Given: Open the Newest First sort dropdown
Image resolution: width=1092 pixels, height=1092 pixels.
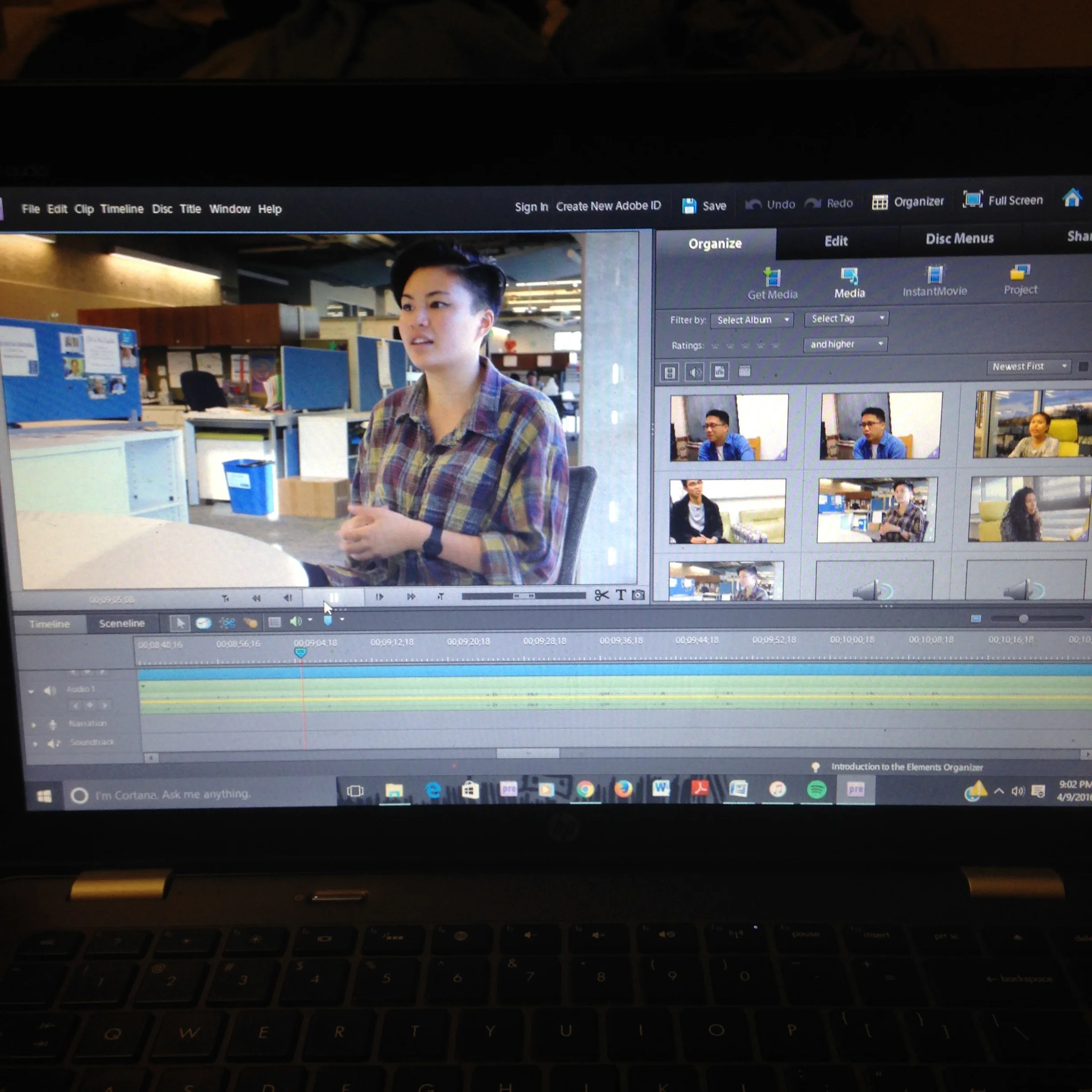Looking at the screenshot, I should (x=1029, y=366).
